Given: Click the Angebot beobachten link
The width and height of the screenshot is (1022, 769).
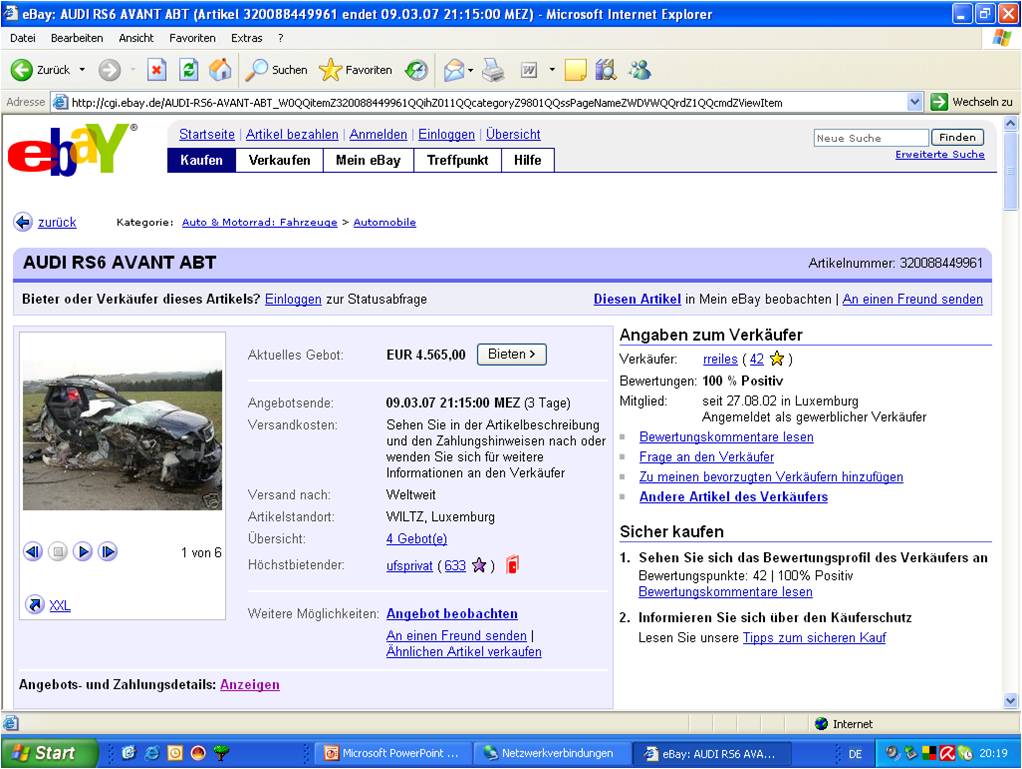Looking at the screenshot, I should [452, 614].
